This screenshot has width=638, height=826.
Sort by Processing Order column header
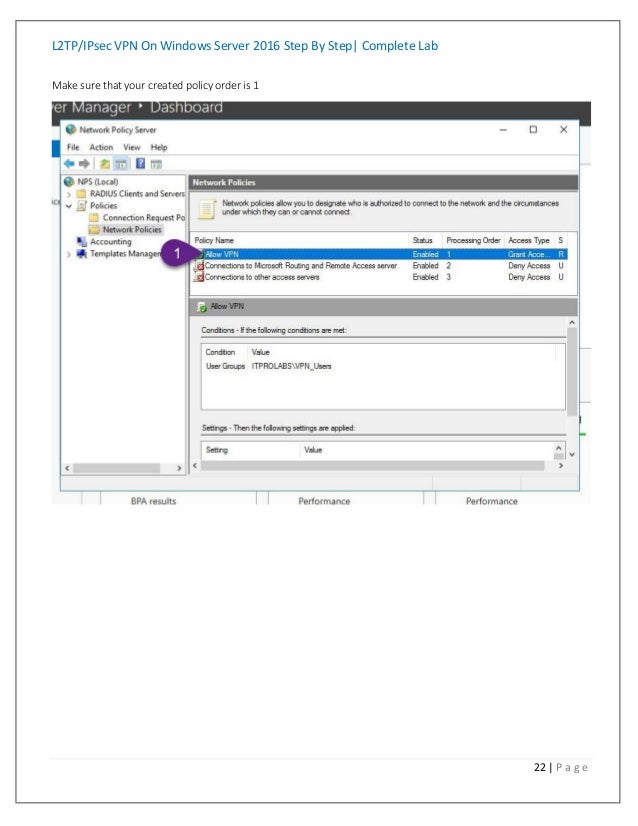(473, 240)
